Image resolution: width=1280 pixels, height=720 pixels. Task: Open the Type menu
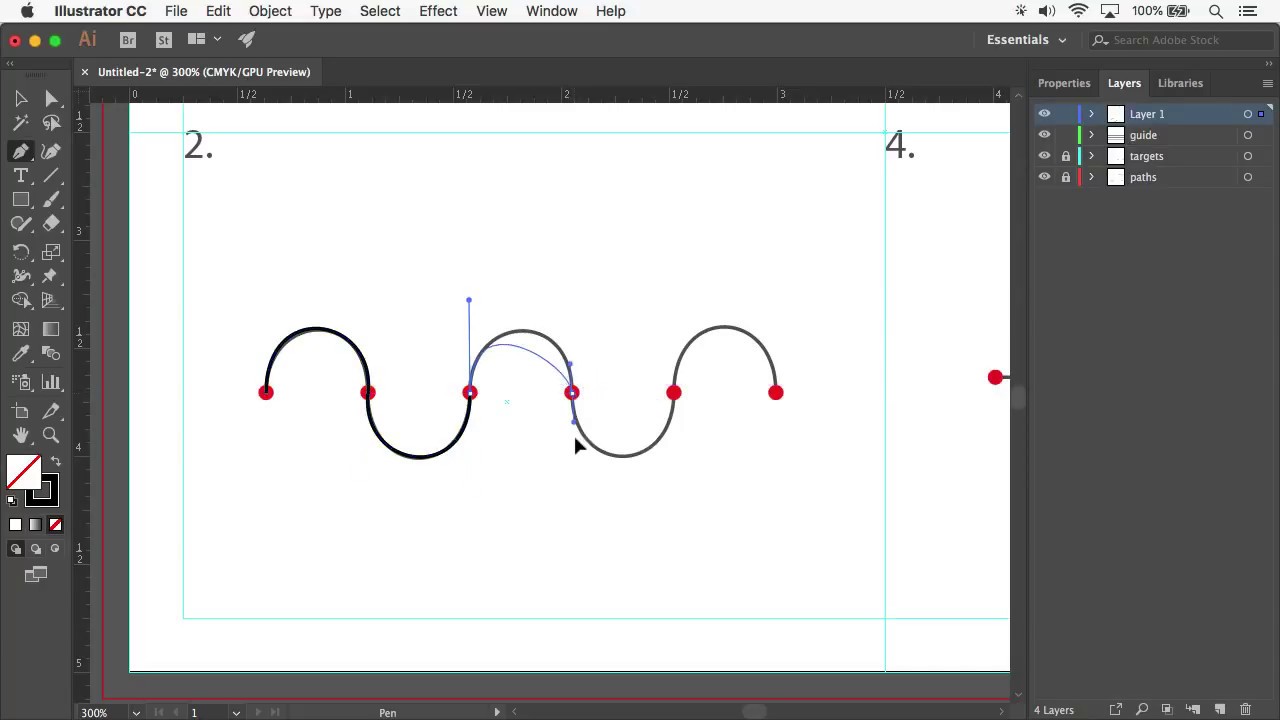[x=326, y=11]
